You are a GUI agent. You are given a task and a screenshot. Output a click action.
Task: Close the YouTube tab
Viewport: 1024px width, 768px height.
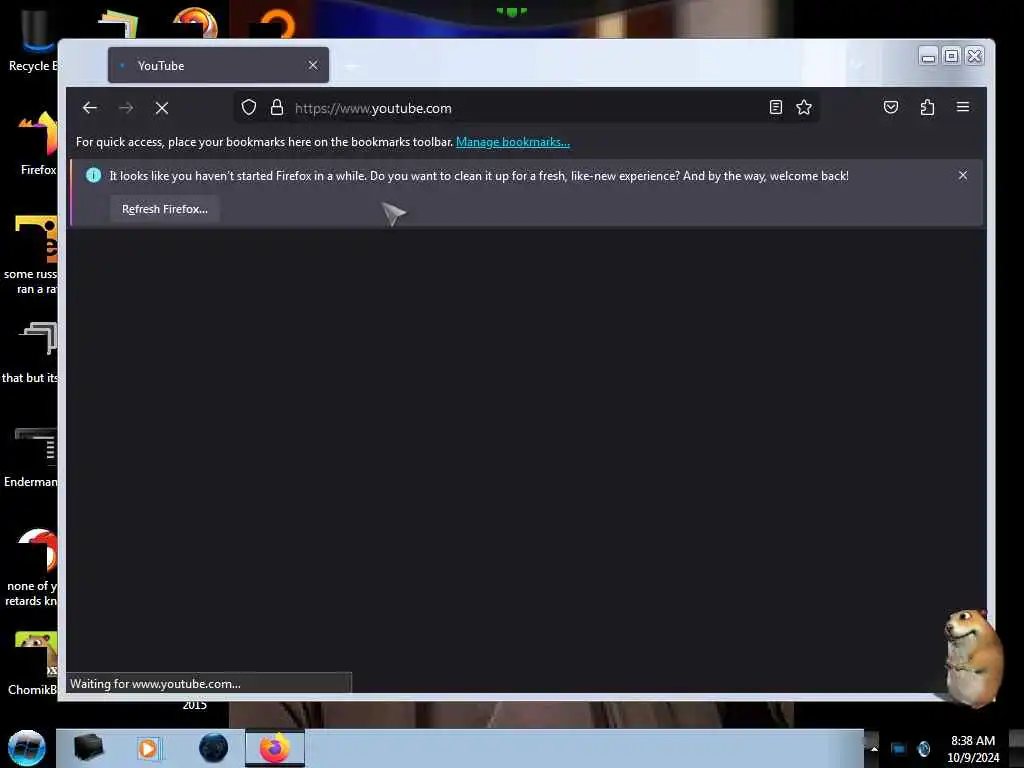tap(313, 65)
